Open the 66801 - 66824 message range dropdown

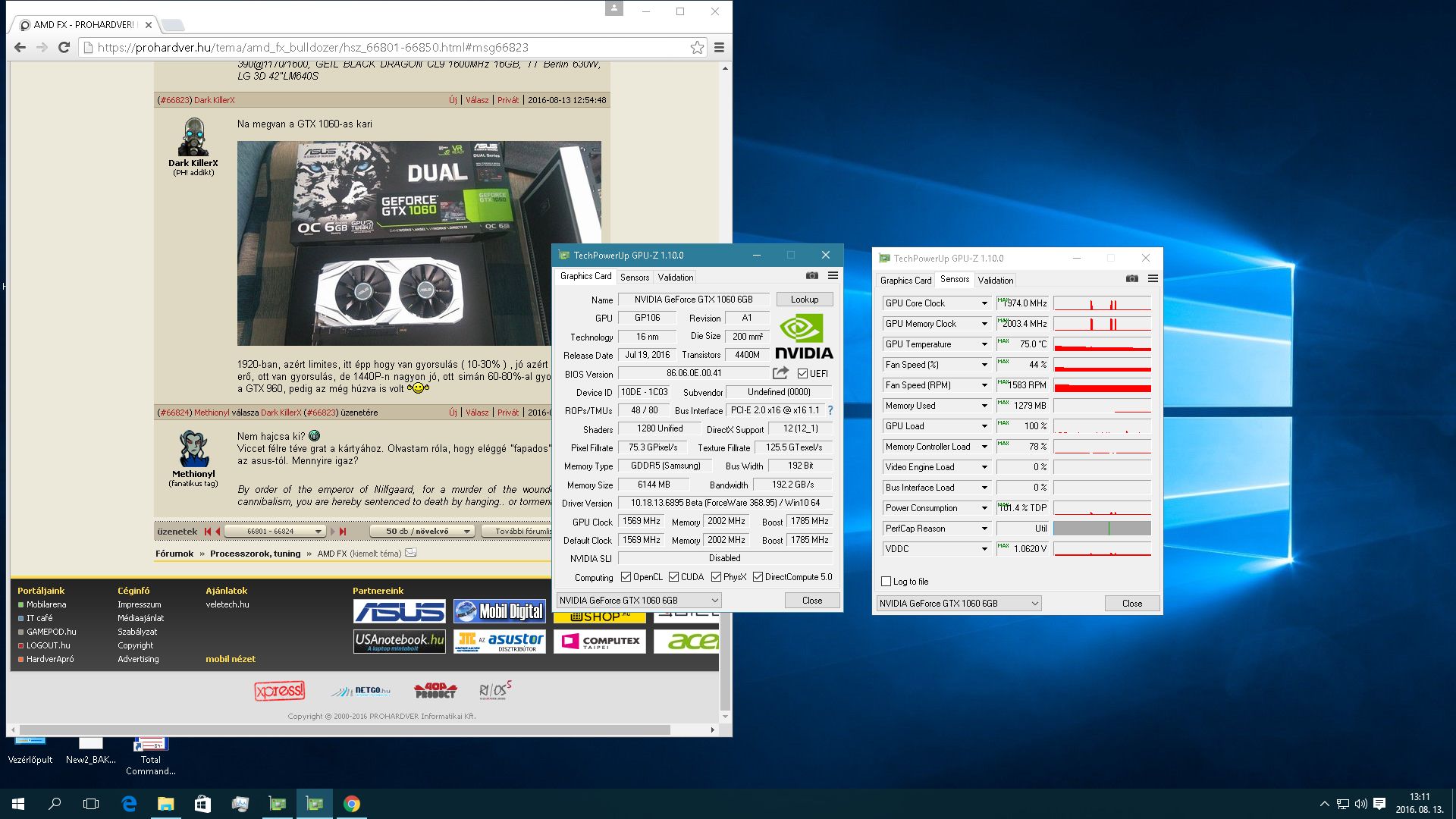coord(275,532)
